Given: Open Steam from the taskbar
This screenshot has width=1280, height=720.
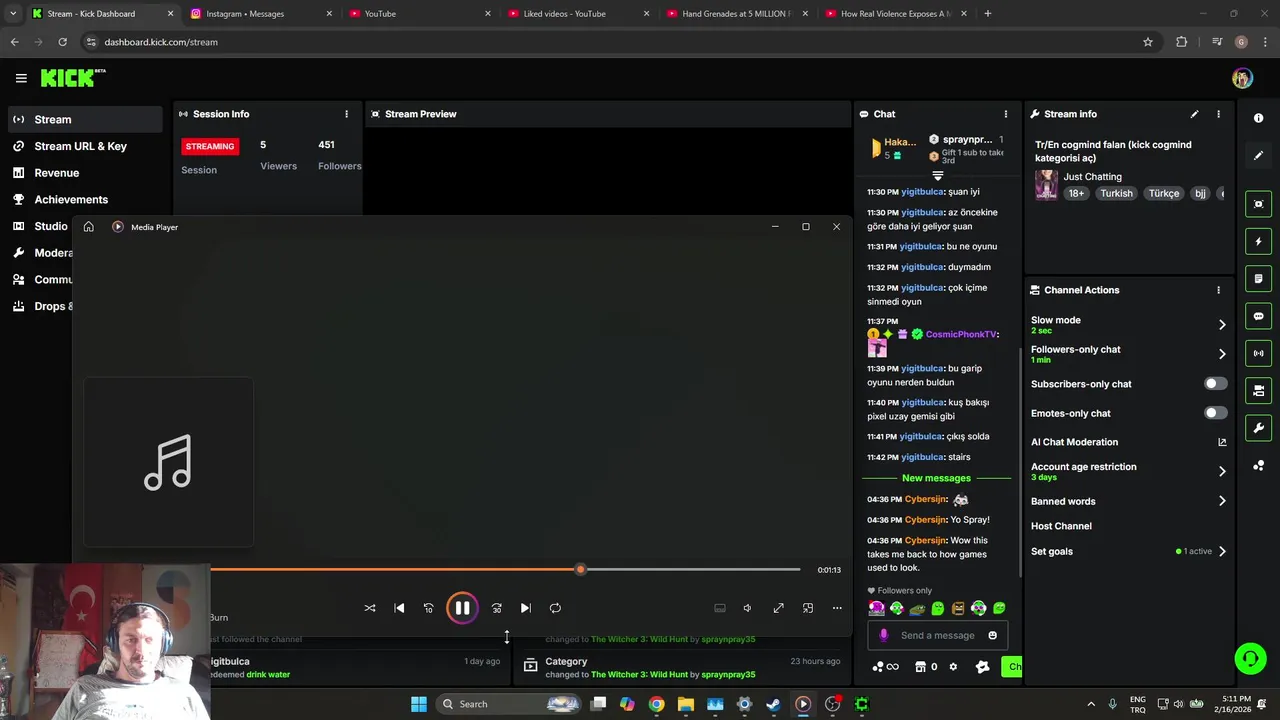Looking at the screenshot, I should pyautogui.click(x=773, y=704).
